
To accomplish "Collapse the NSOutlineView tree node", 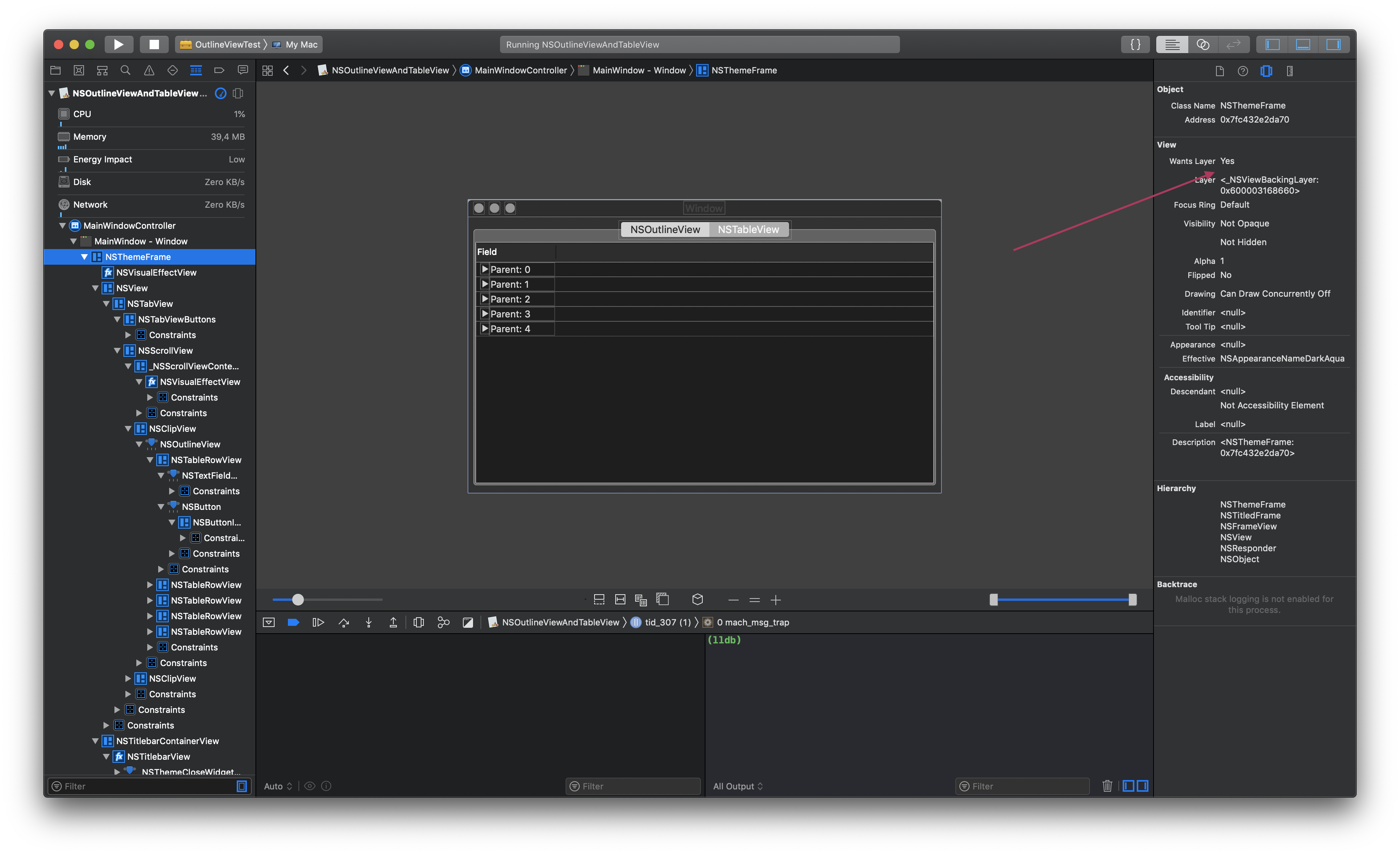I will 139,444.
